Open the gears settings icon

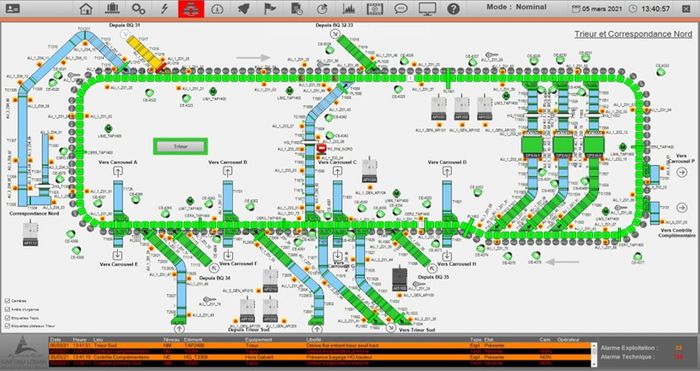[138, 8]
